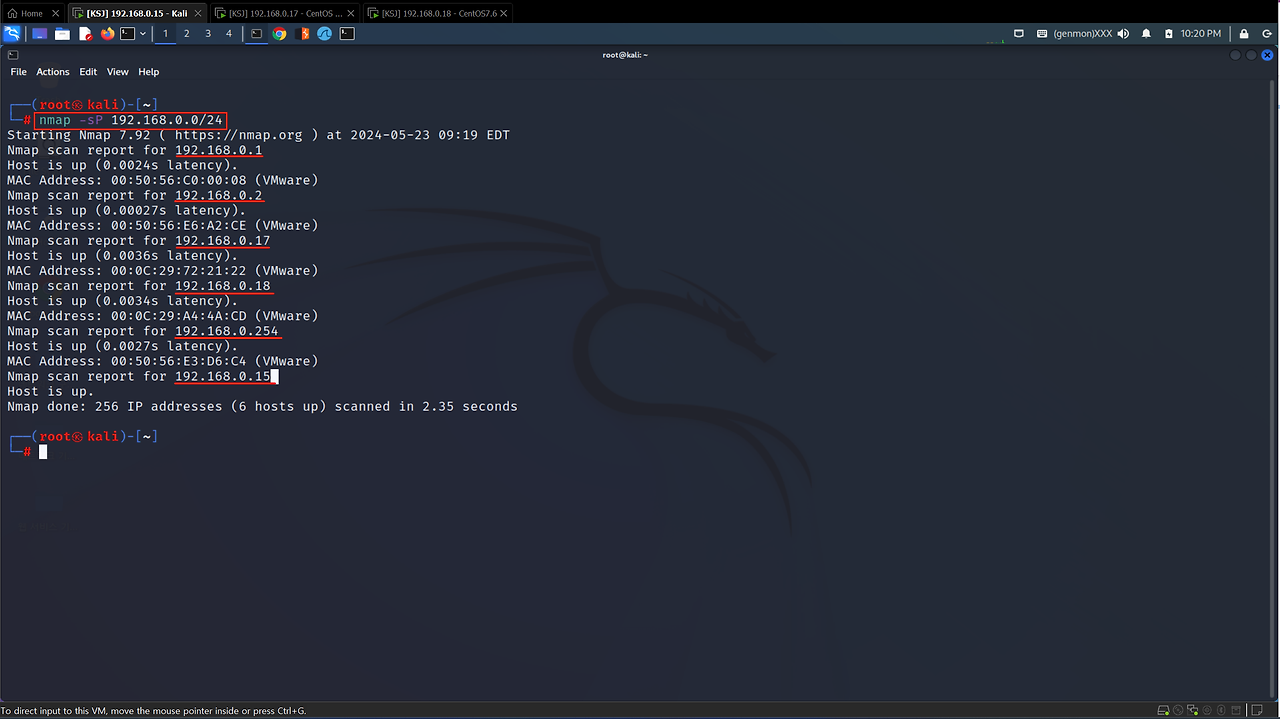Open the terminal View menu

point(118,72)
